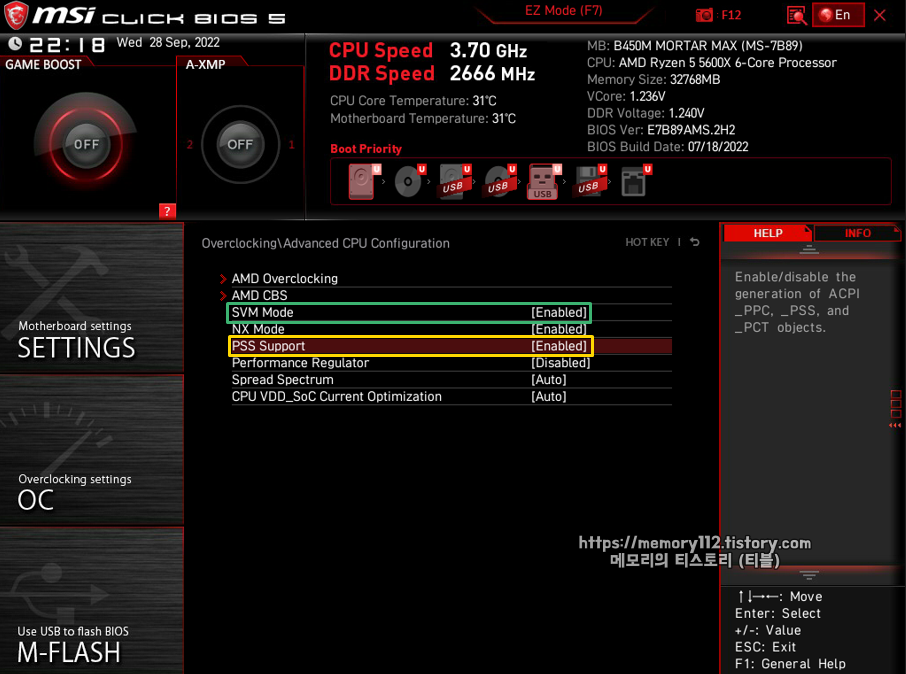Open the OC overclocking settings panel

pyautogui.click(x=92, y=450)
